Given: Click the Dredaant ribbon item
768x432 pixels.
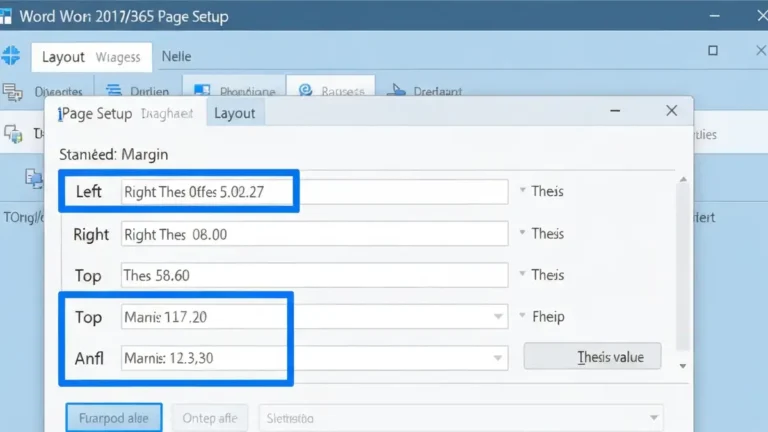Looking at the screenshot, I should coord(425,91).
